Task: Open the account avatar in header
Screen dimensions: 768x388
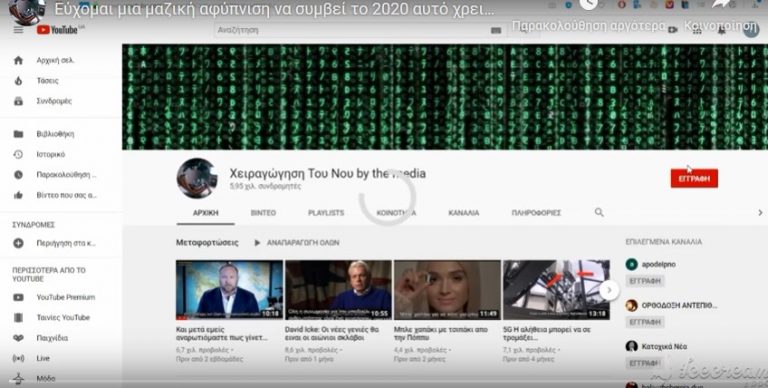Action: [750, 29]
